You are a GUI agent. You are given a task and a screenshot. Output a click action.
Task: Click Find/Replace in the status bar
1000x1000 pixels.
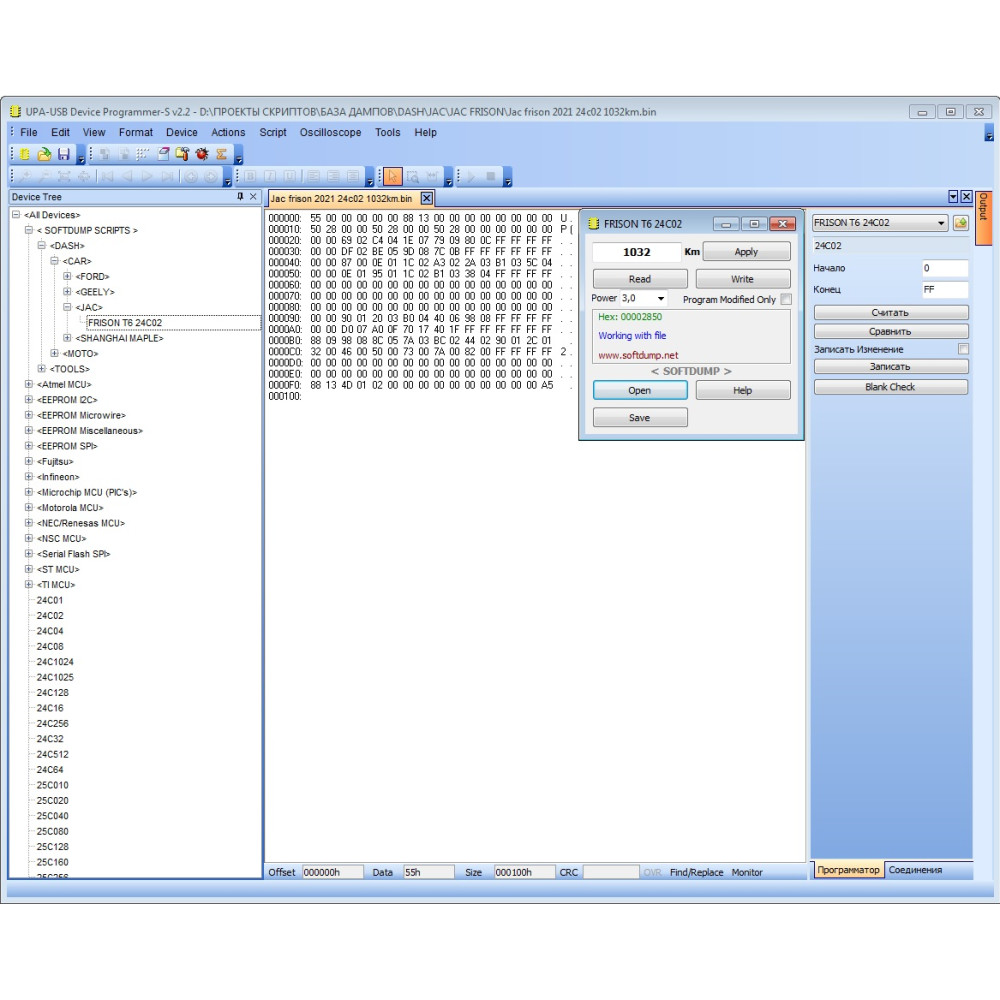click(x=696, y=872)
